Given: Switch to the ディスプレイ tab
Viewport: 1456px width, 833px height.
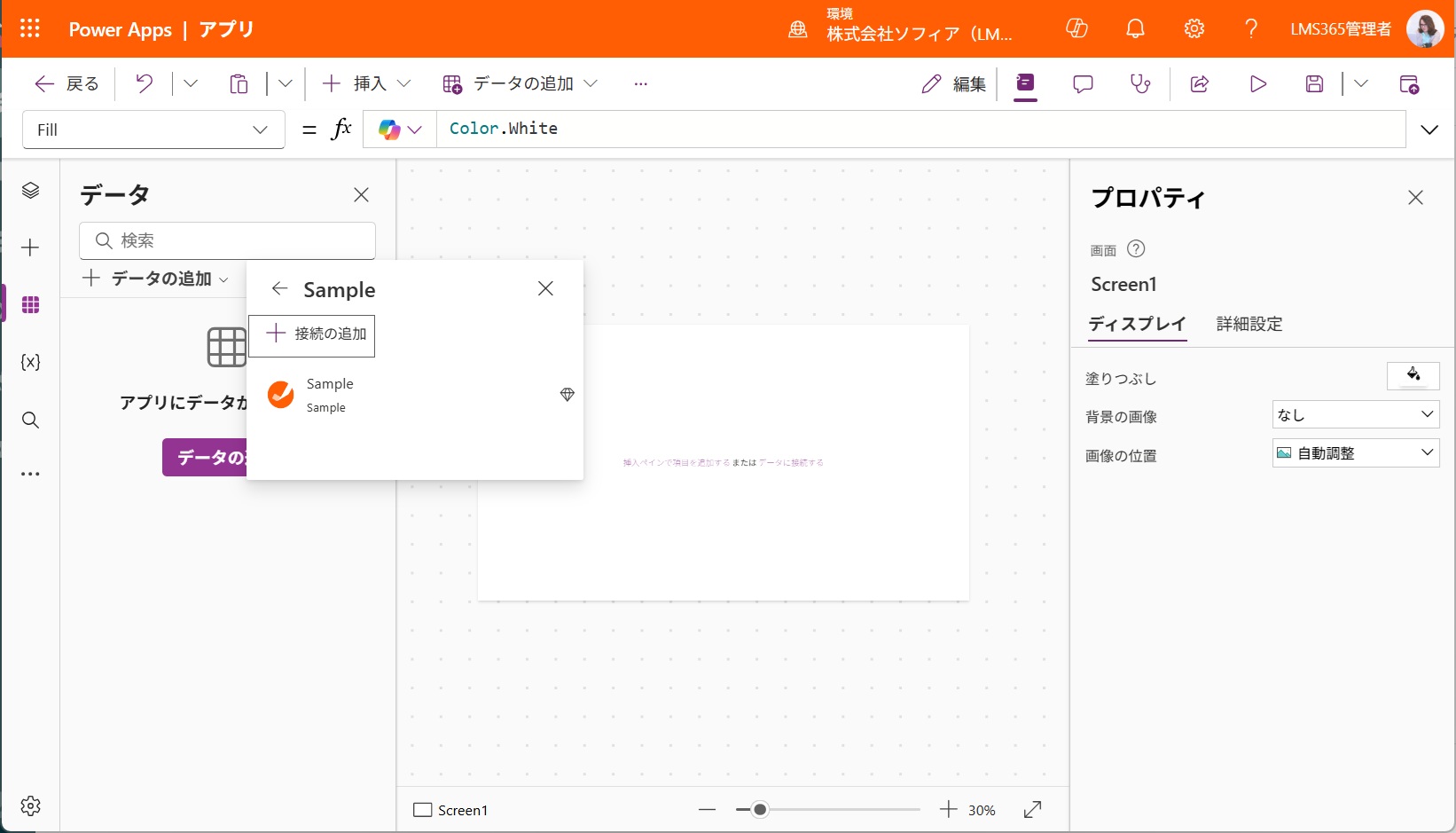Looking at the screenshot, I should pos(1137,324).
